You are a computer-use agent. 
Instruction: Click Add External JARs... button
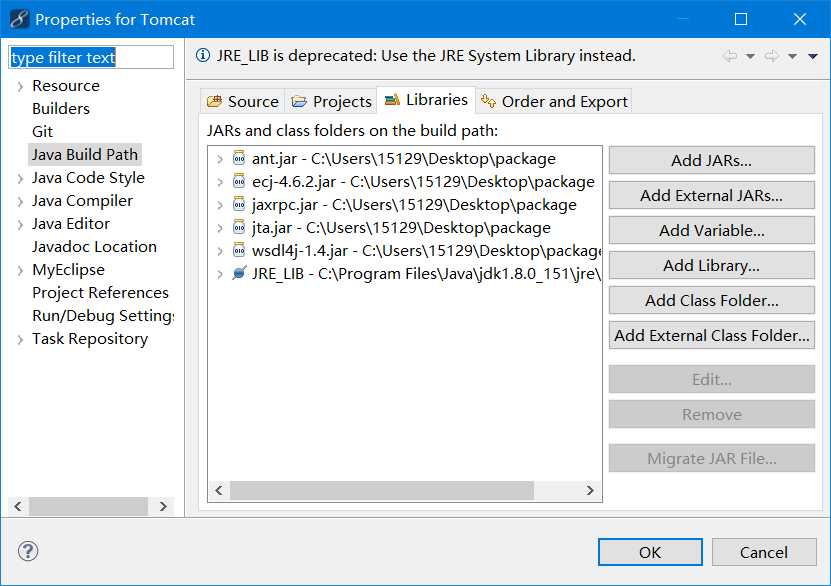pyautogui.click(x=712, y=195)
